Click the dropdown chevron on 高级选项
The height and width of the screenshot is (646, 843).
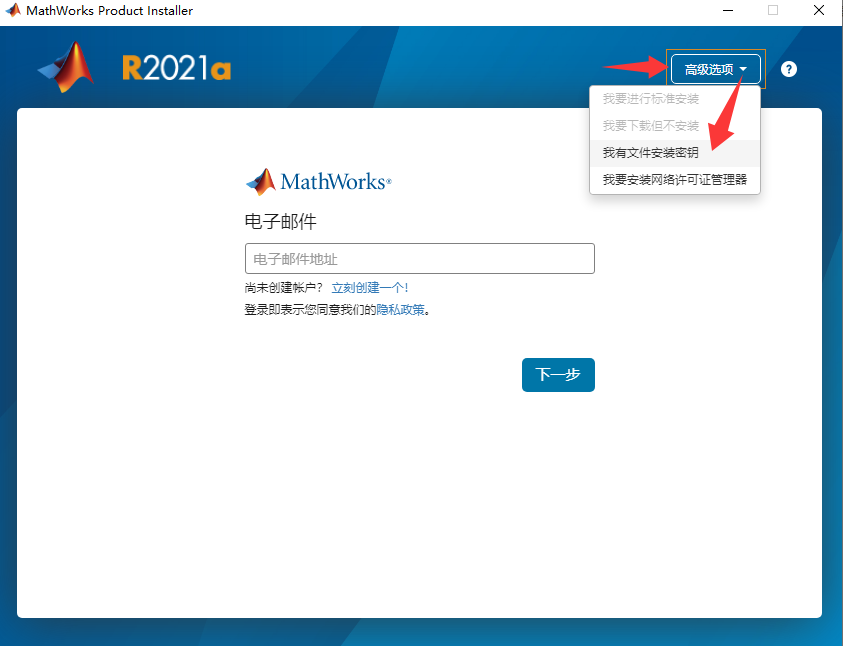744,69
